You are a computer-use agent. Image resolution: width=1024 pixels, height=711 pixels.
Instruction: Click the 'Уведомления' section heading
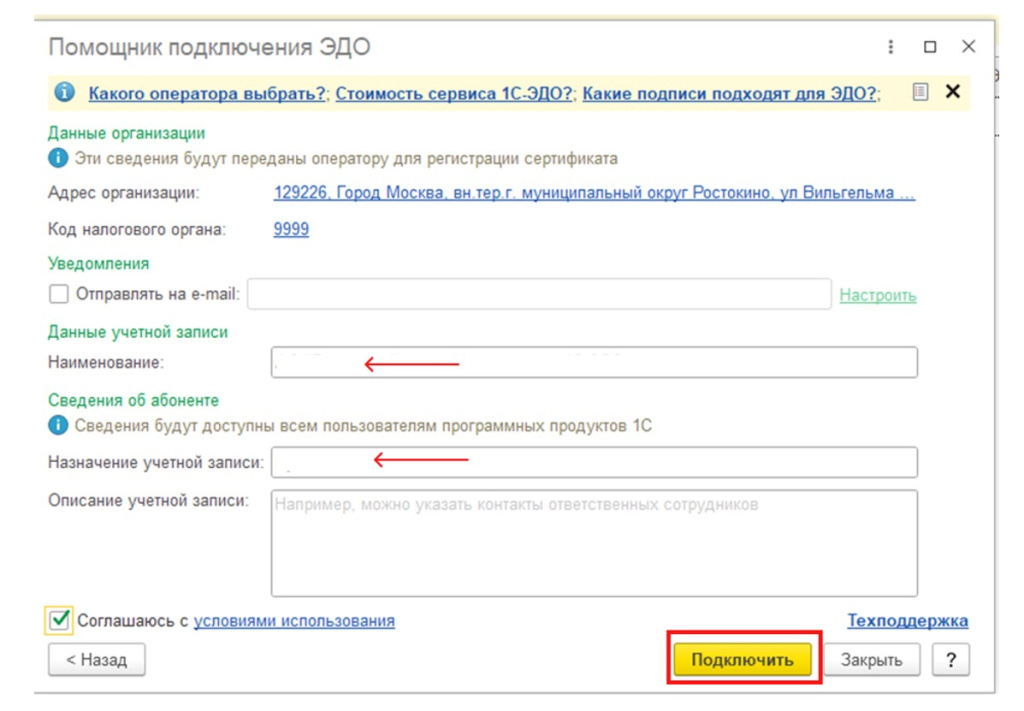[99, 263]
